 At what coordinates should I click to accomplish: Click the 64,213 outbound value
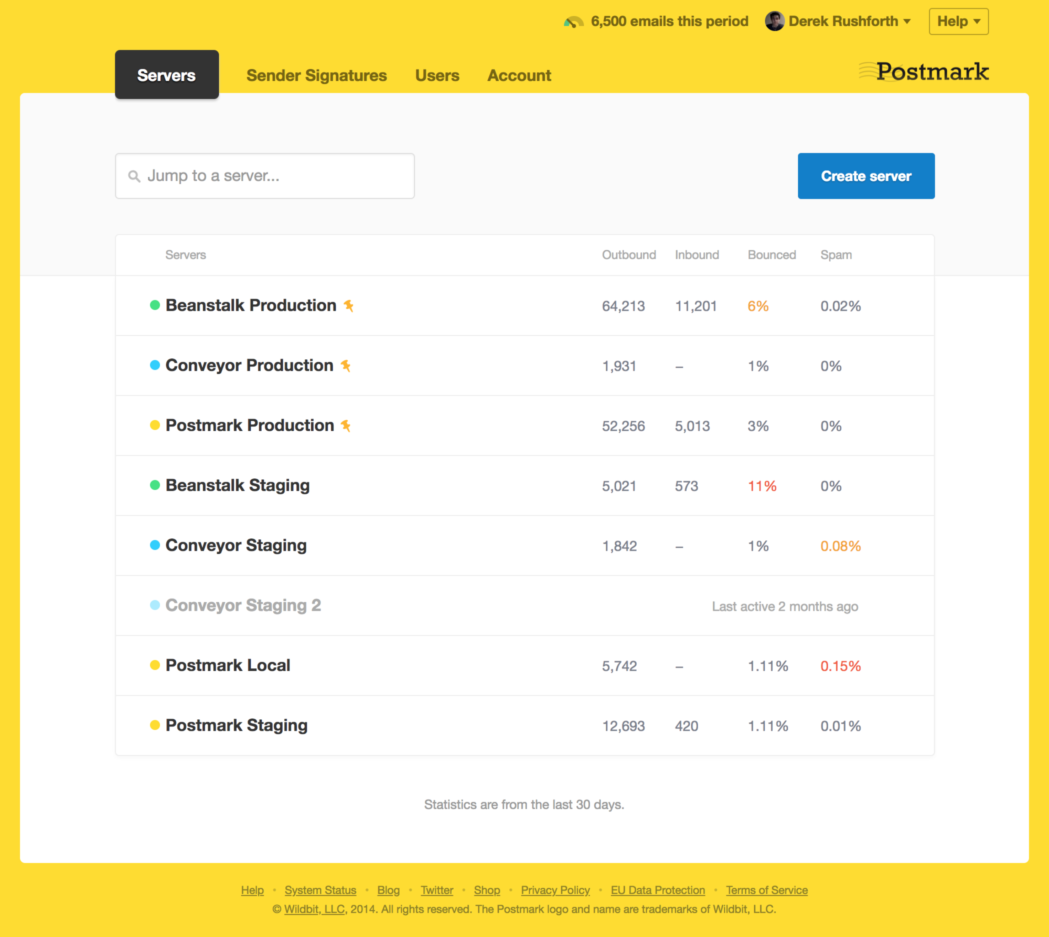pyautogui.click(x=623, y=306)
